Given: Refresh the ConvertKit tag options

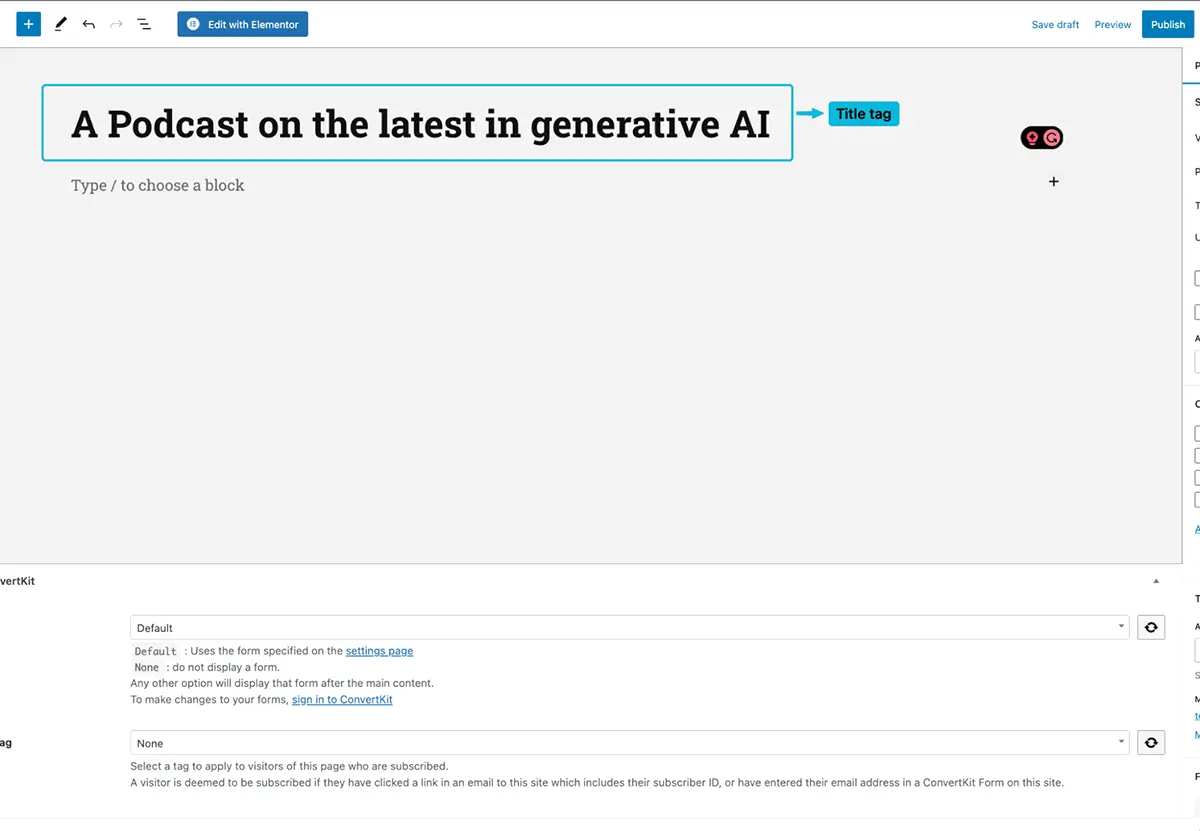Looking at the screenshot, I should 1151,742.
